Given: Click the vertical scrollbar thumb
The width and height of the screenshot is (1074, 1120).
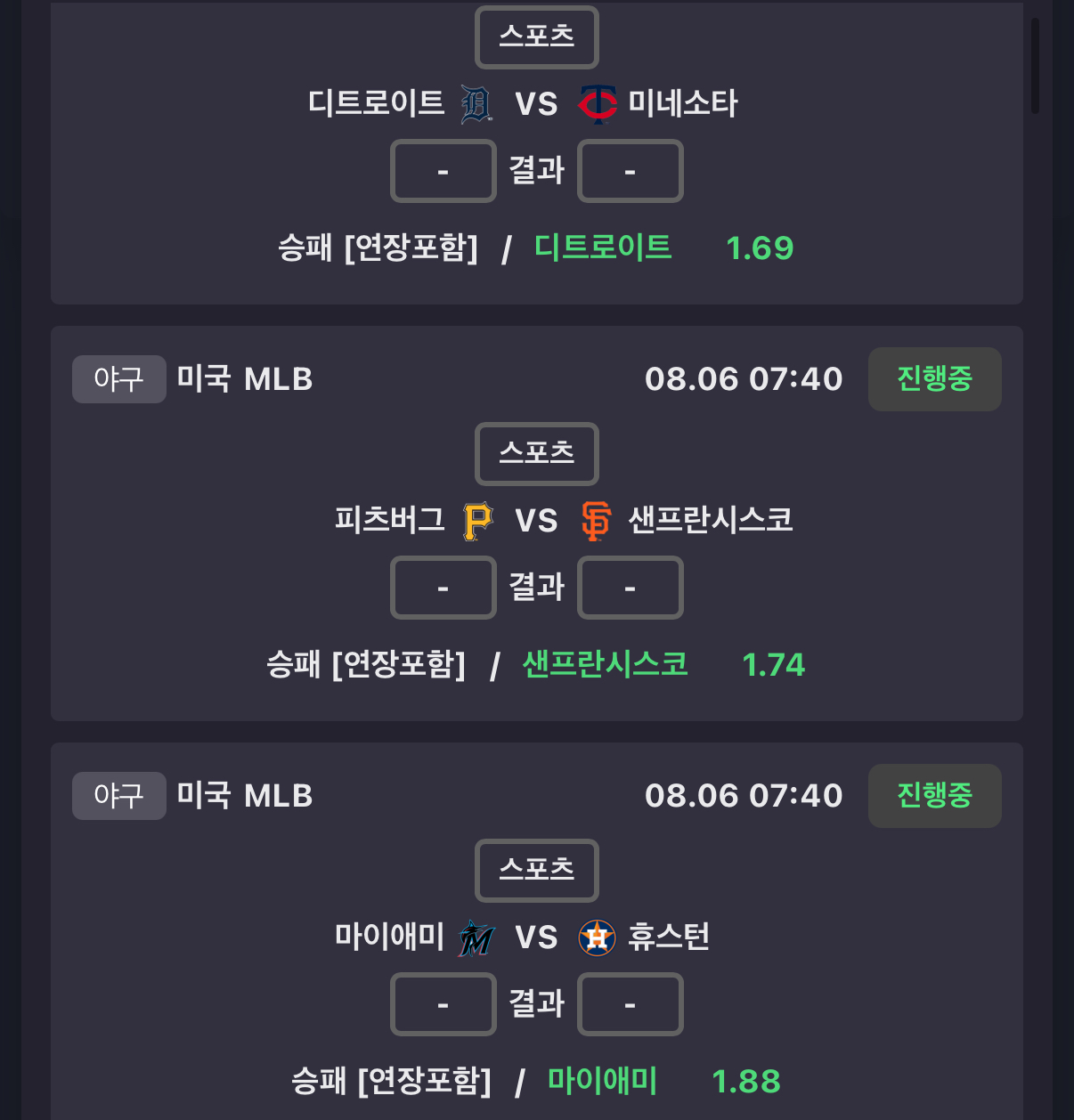Looking at the screenshot, I should point(1035,65).
